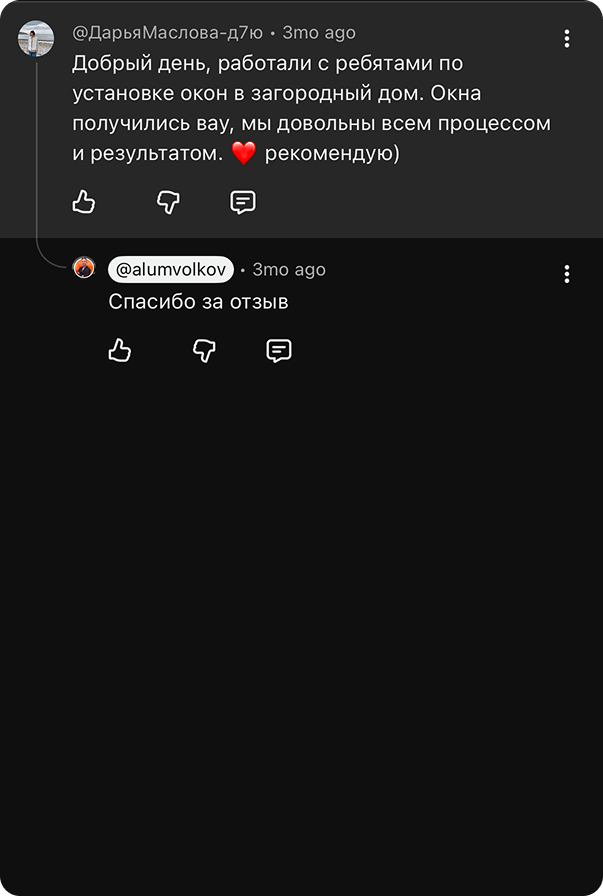The width and height of the screenshot is (603, 896).
Task: Like Дарья Маслова's comment with thumbs up
Action: (x=83, y=202)
